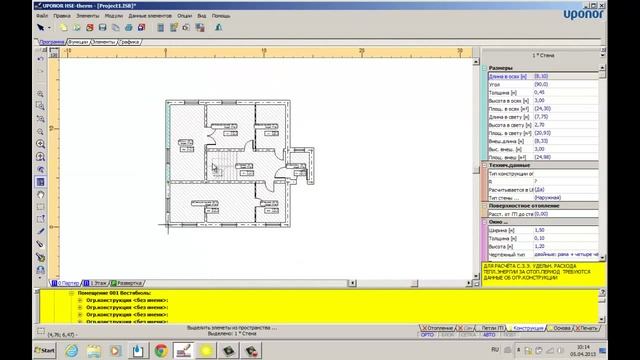Open the 1 Этаж floor tab
The width and height of the screenshot is (640, 360).
[x=96, y=283]
